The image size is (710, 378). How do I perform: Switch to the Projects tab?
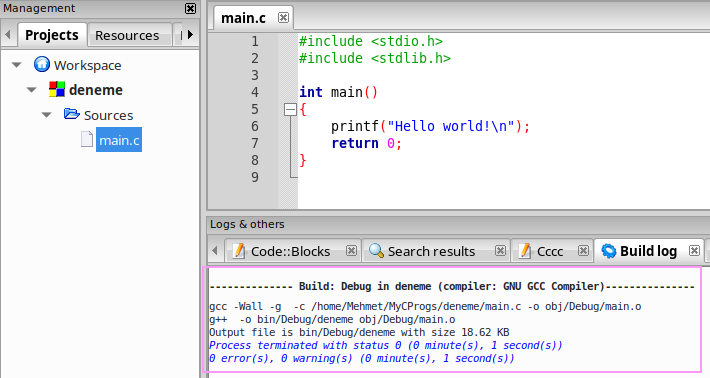[52, 35]
